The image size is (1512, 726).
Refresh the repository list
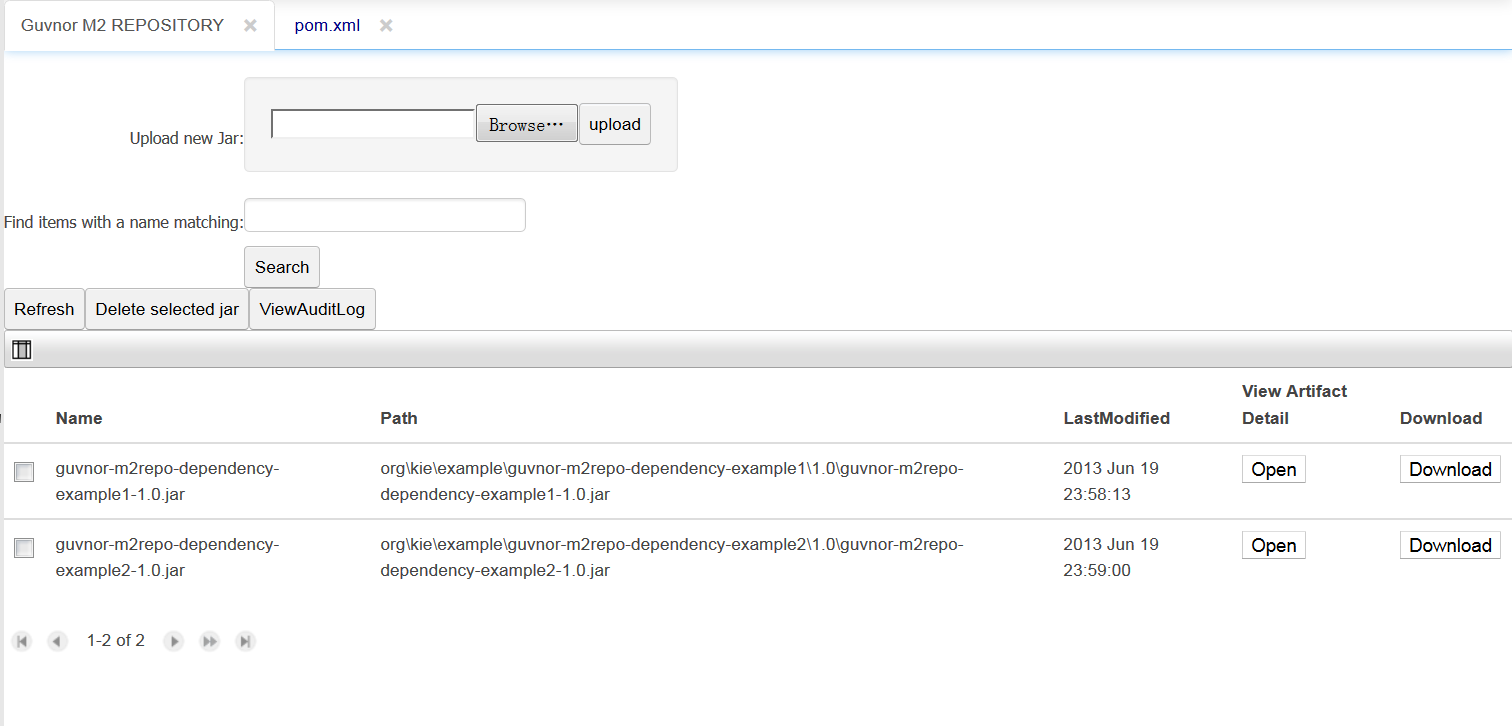[44, 309]
